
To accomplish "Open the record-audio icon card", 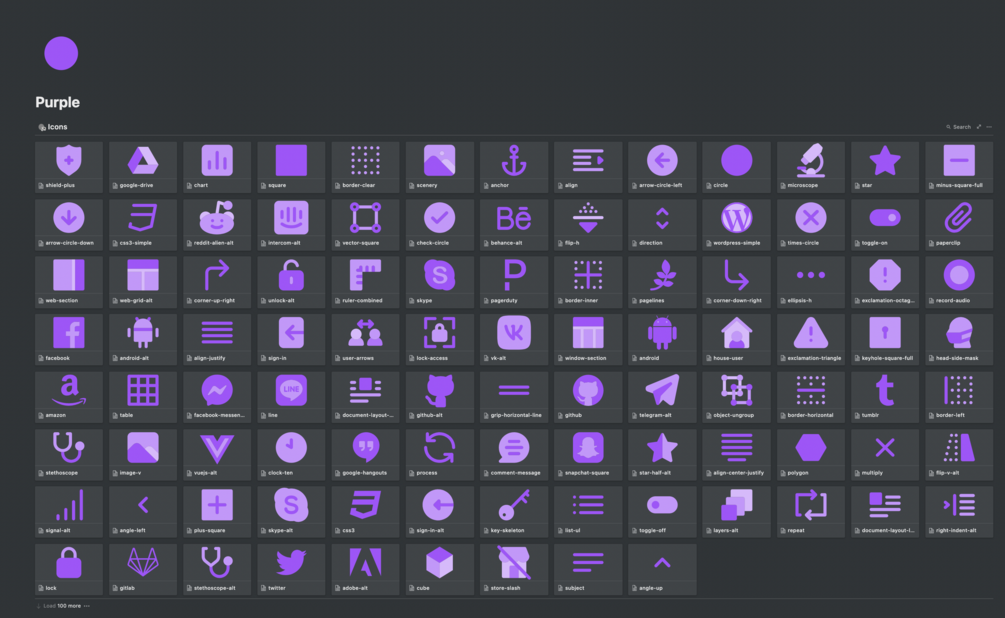I will click(959, 281).
